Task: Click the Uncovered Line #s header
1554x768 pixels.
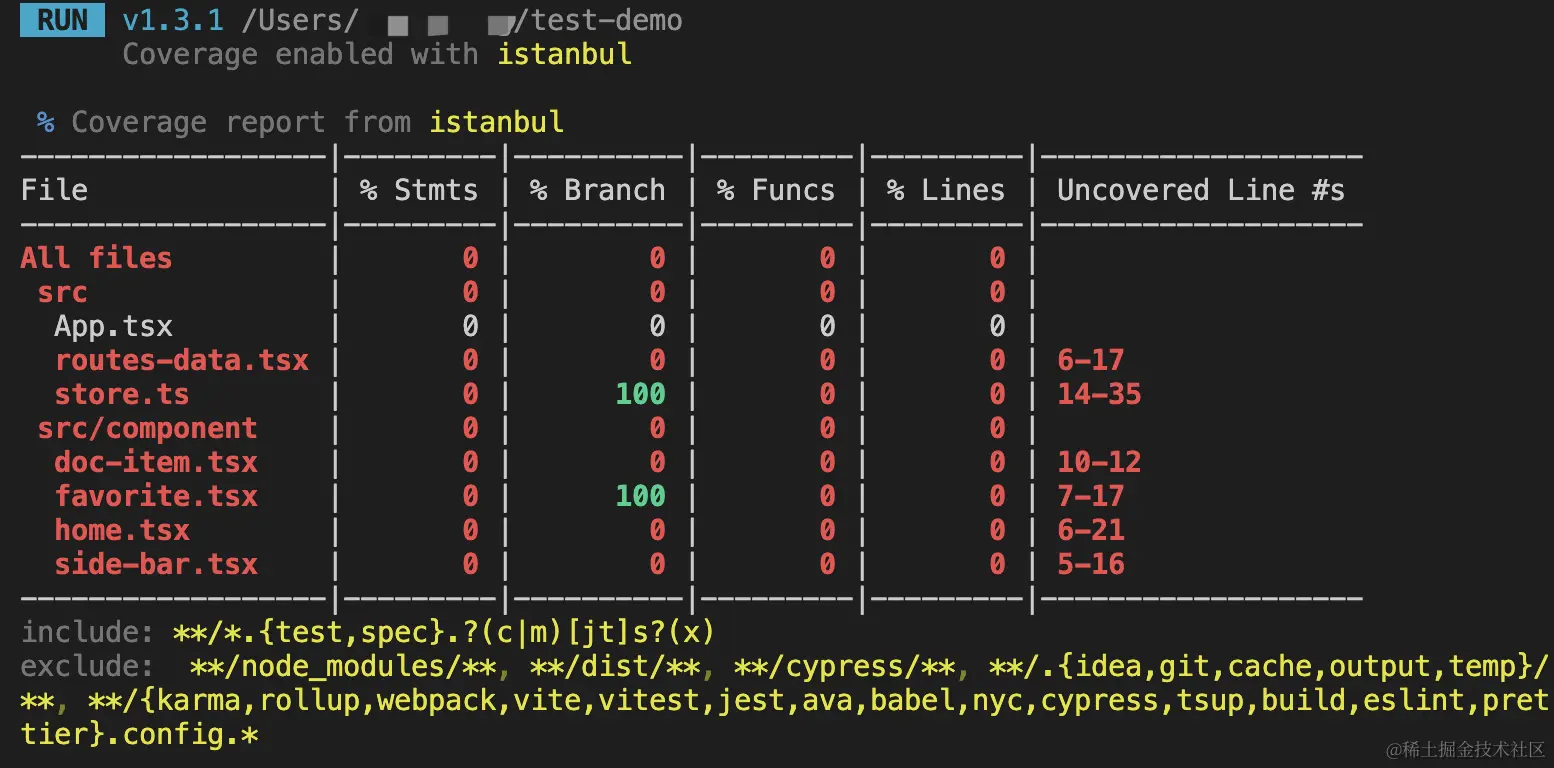Action: [1200, 190]
